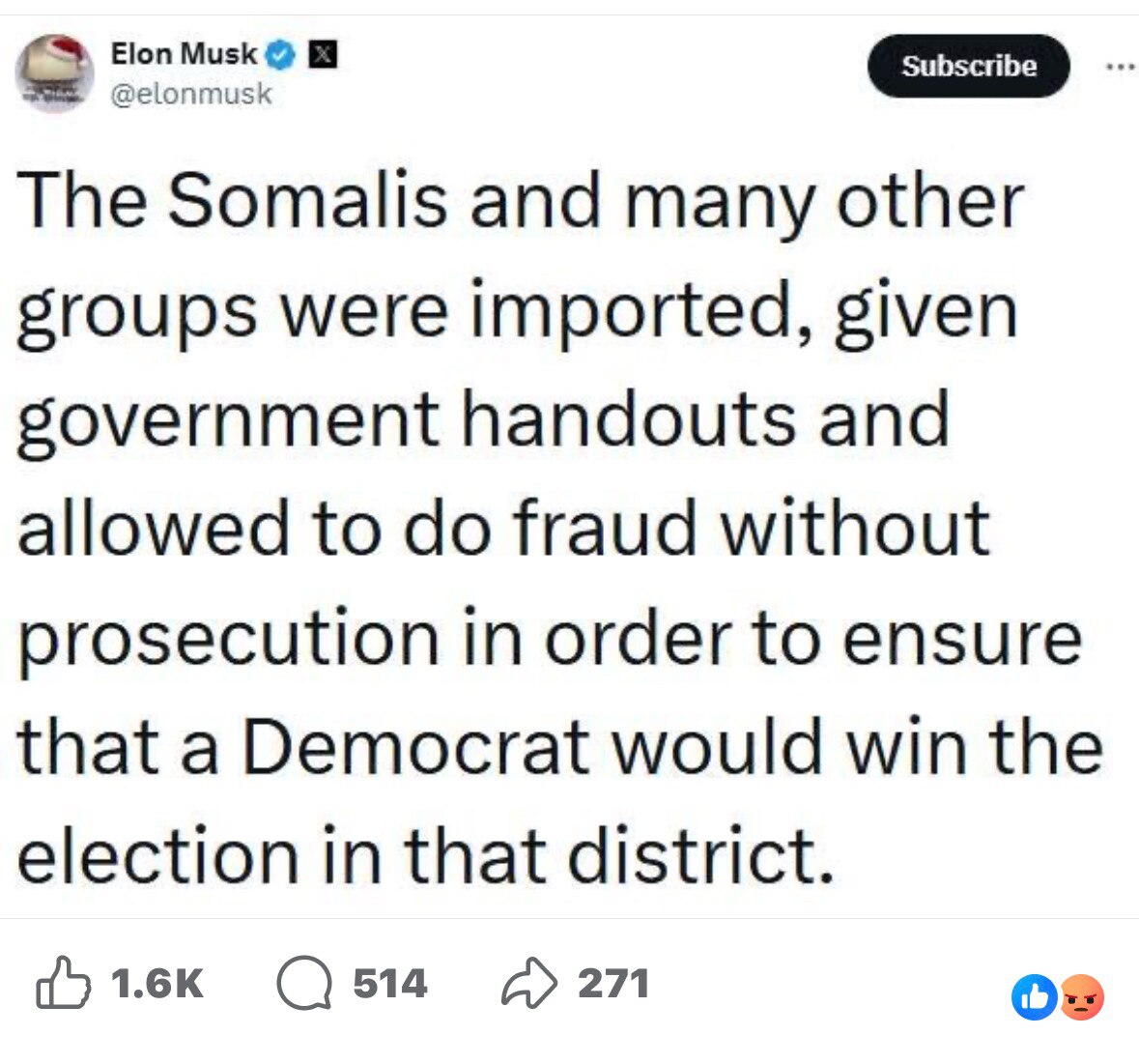Open the Elon Musk display name link
The height and width of the screenshot is (1064, 1139).
pos(184,54)
